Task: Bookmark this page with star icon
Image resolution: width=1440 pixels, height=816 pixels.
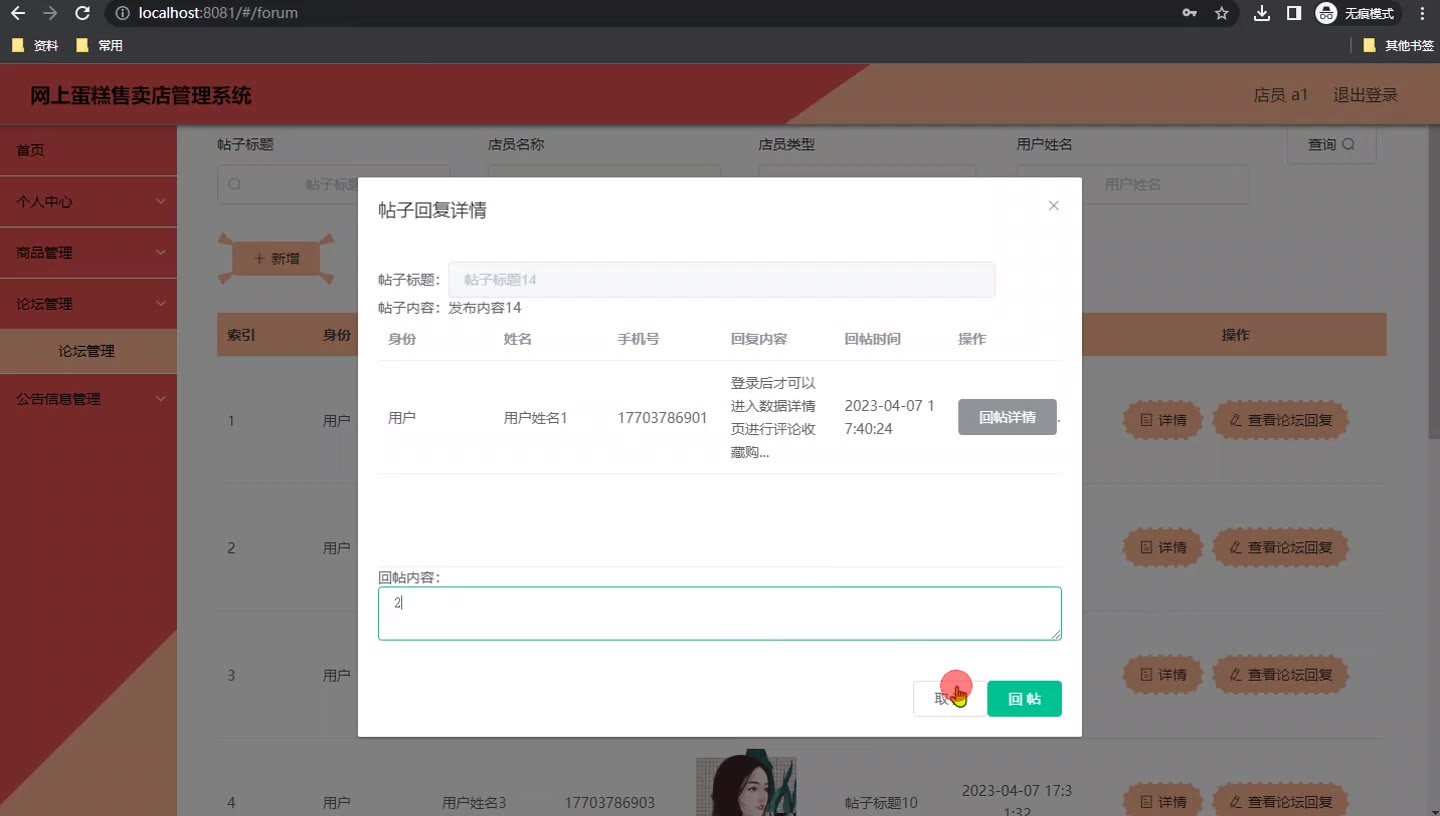Action: (x=1221, y=13)
